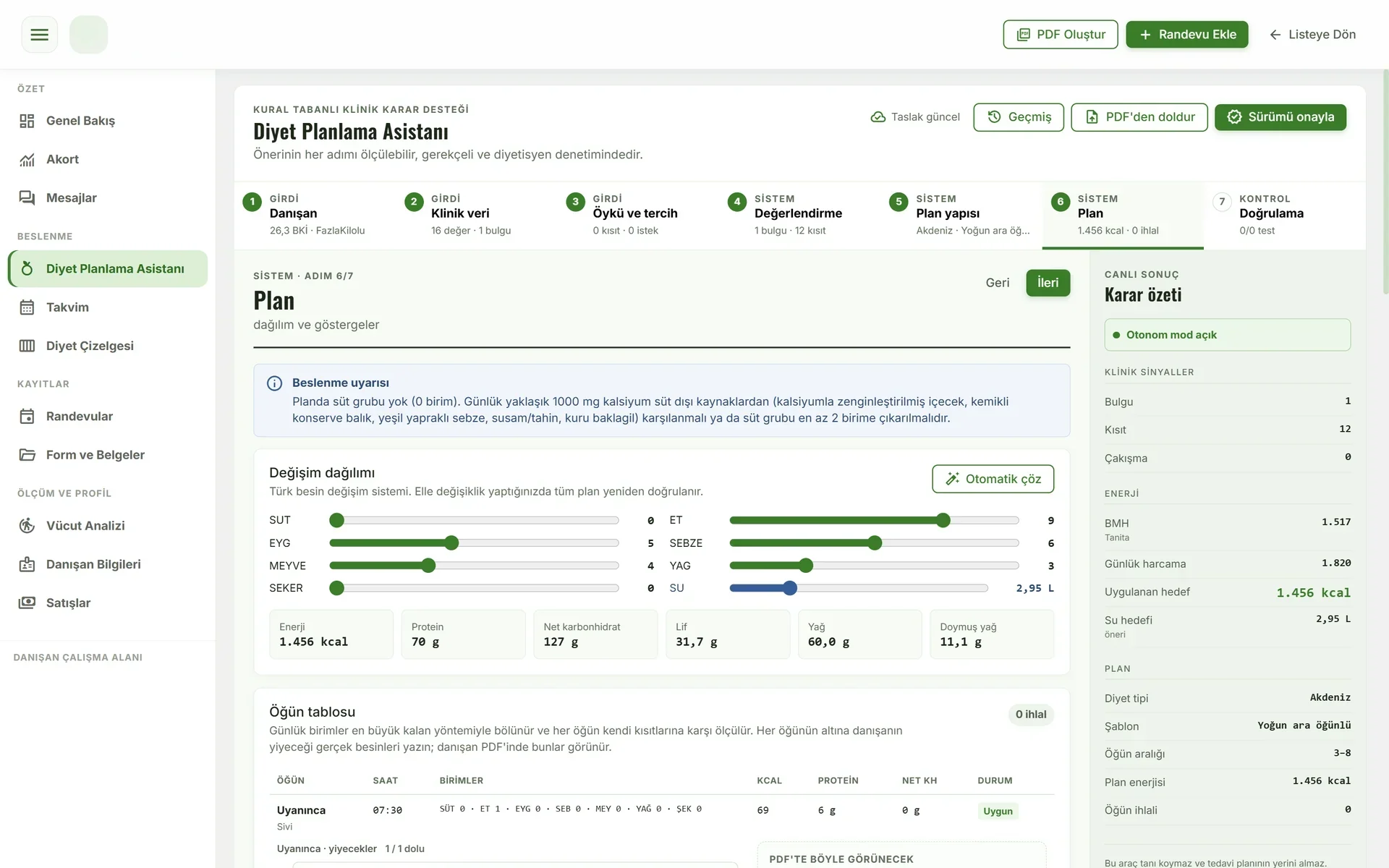The height and width of the screenshot is (868, 1389).
Task: Open Takvim calendar icon
Action: tap(27, 307)
